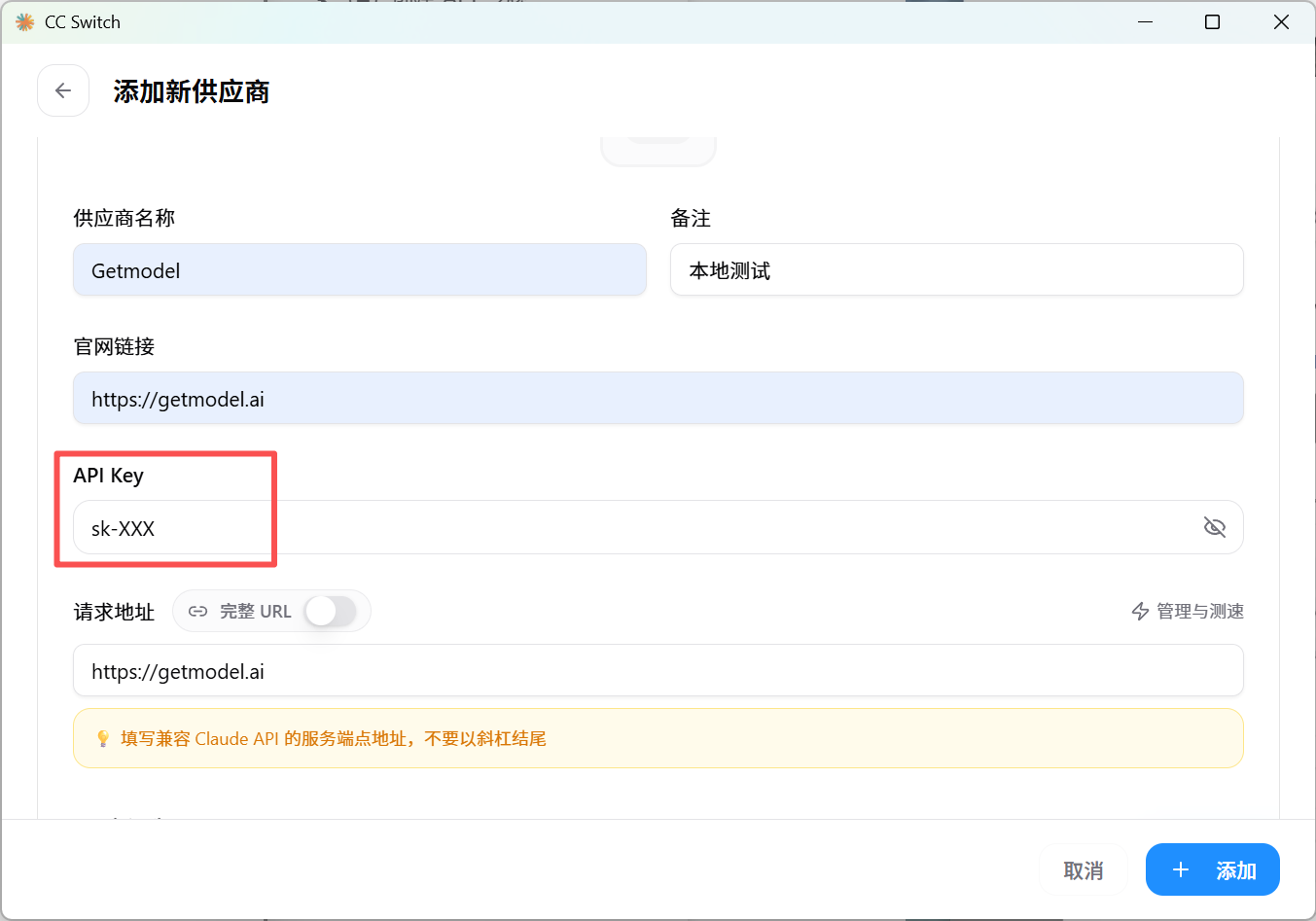Go back using the arrow button
This screenshot has width=1316, height=921.
pos(63,90)
